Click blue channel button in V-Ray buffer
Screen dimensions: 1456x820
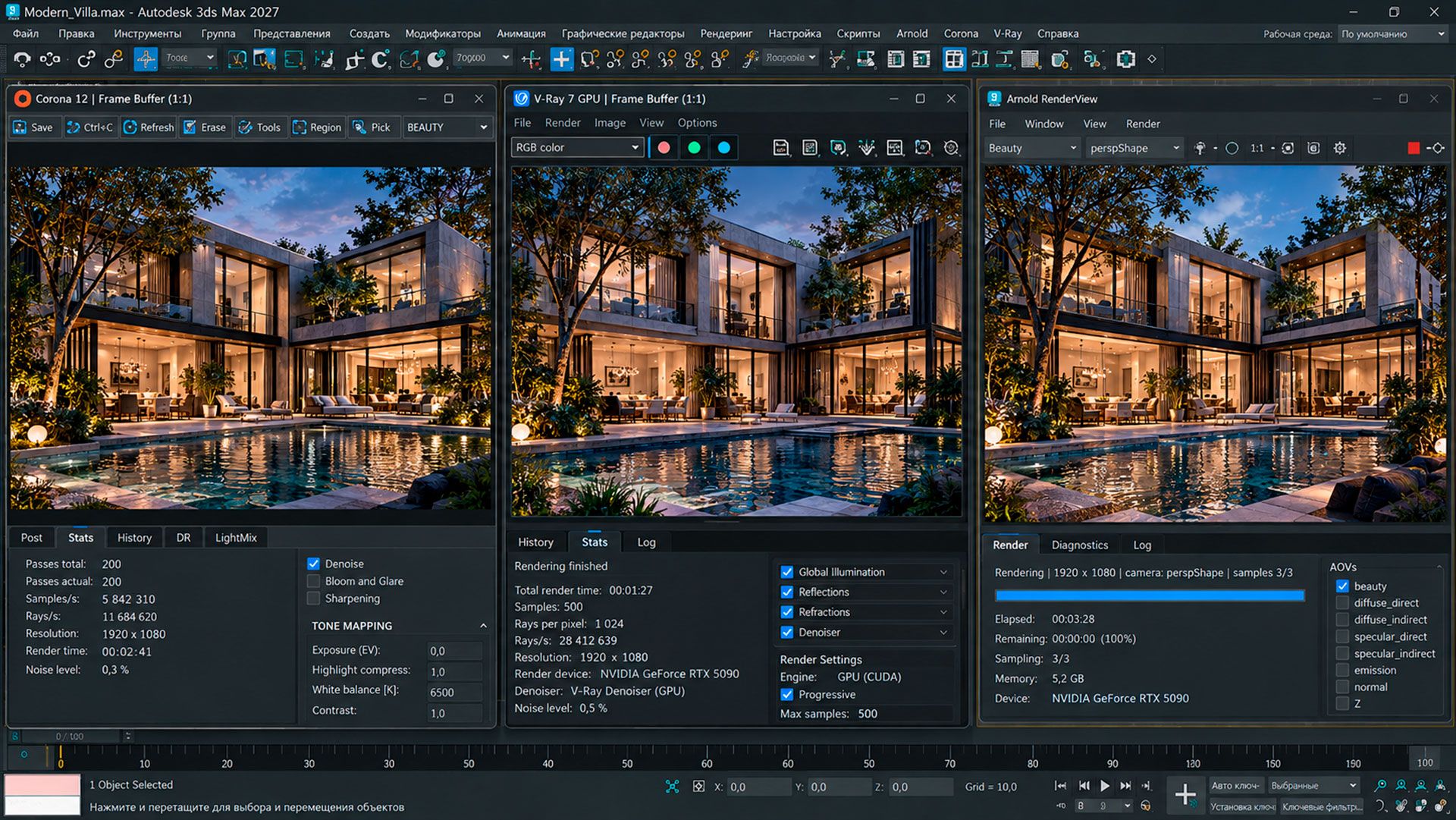(x=724, y=148)
